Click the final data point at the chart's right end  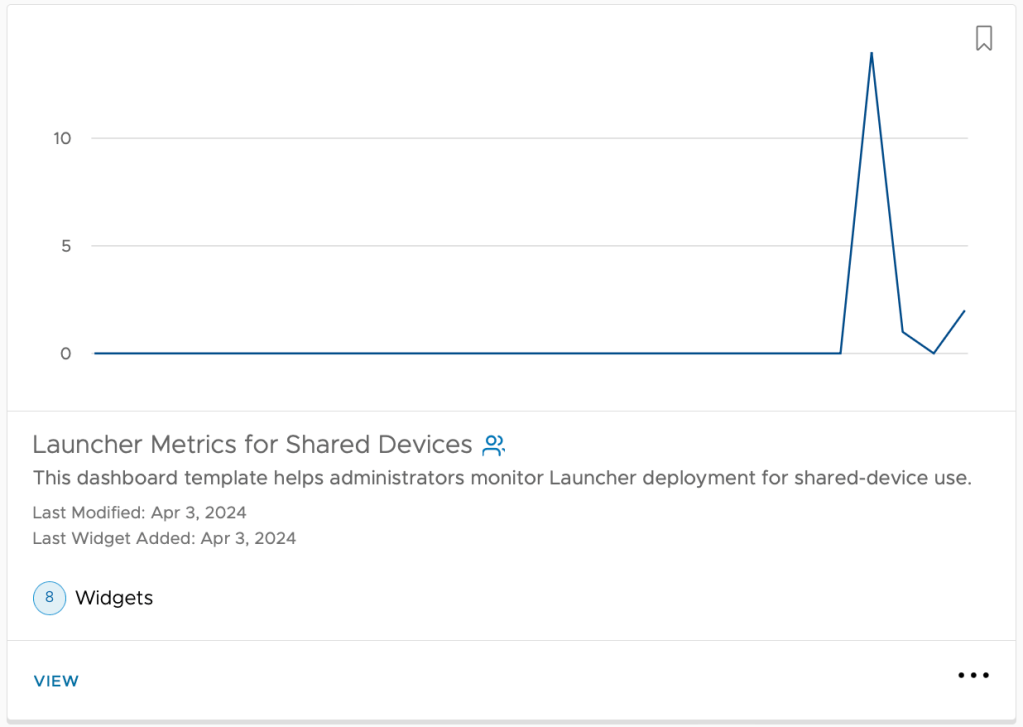(x=965, y=311)
